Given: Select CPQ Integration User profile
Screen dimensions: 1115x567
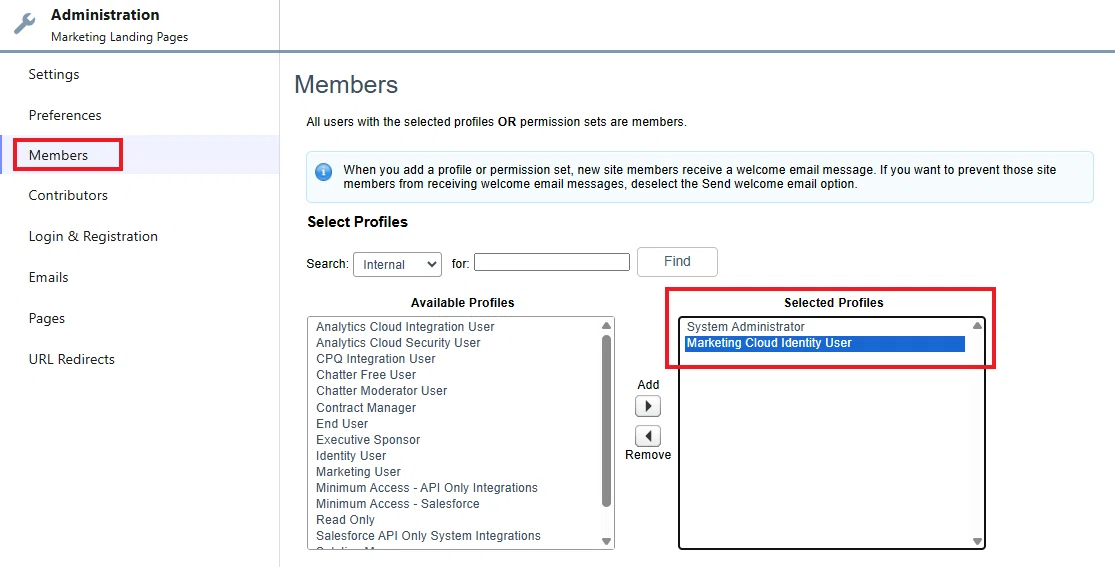Looking at the screenshot, I should [x=375, y=359].
